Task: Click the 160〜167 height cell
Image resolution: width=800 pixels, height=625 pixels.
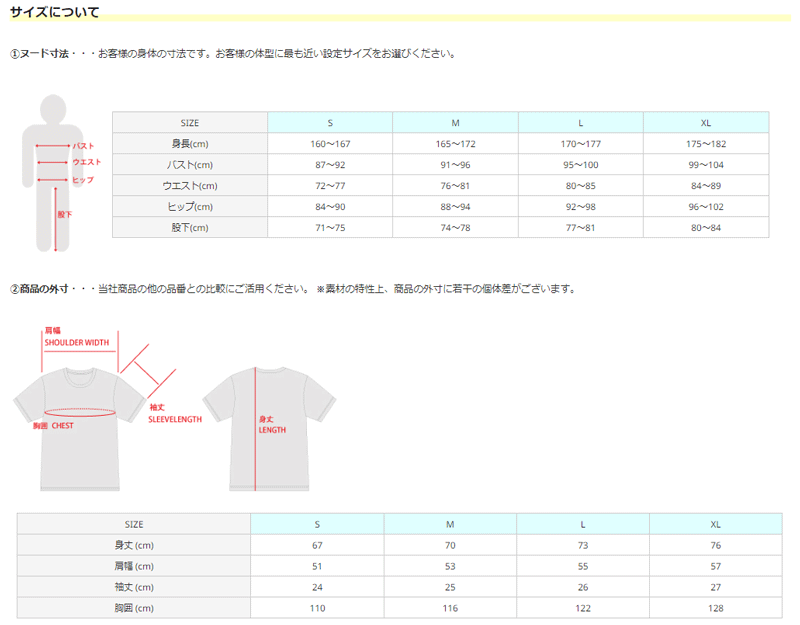Action: coord(330,144)
